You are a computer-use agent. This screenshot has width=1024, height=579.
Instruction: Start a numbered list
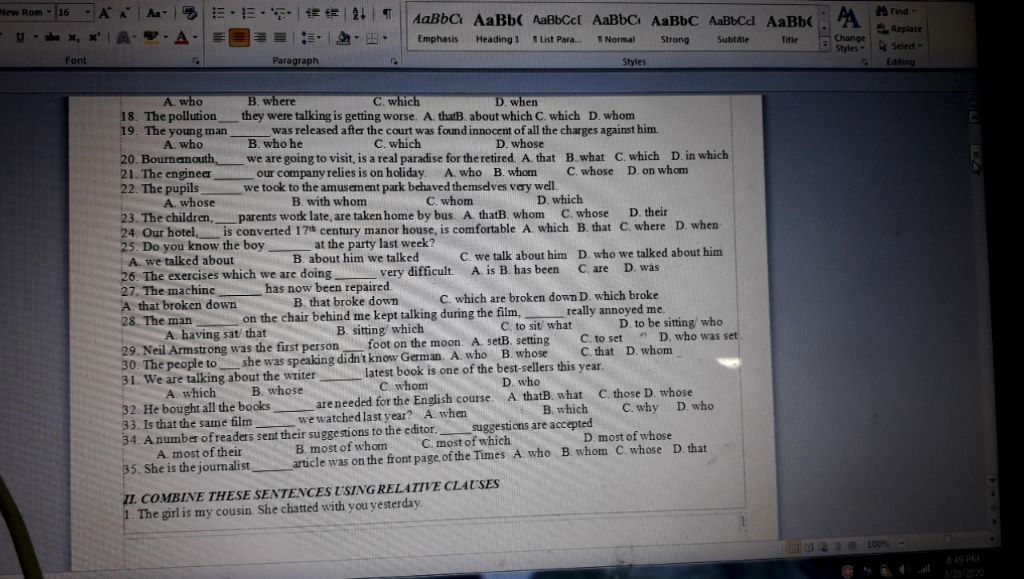pos(248,13)
